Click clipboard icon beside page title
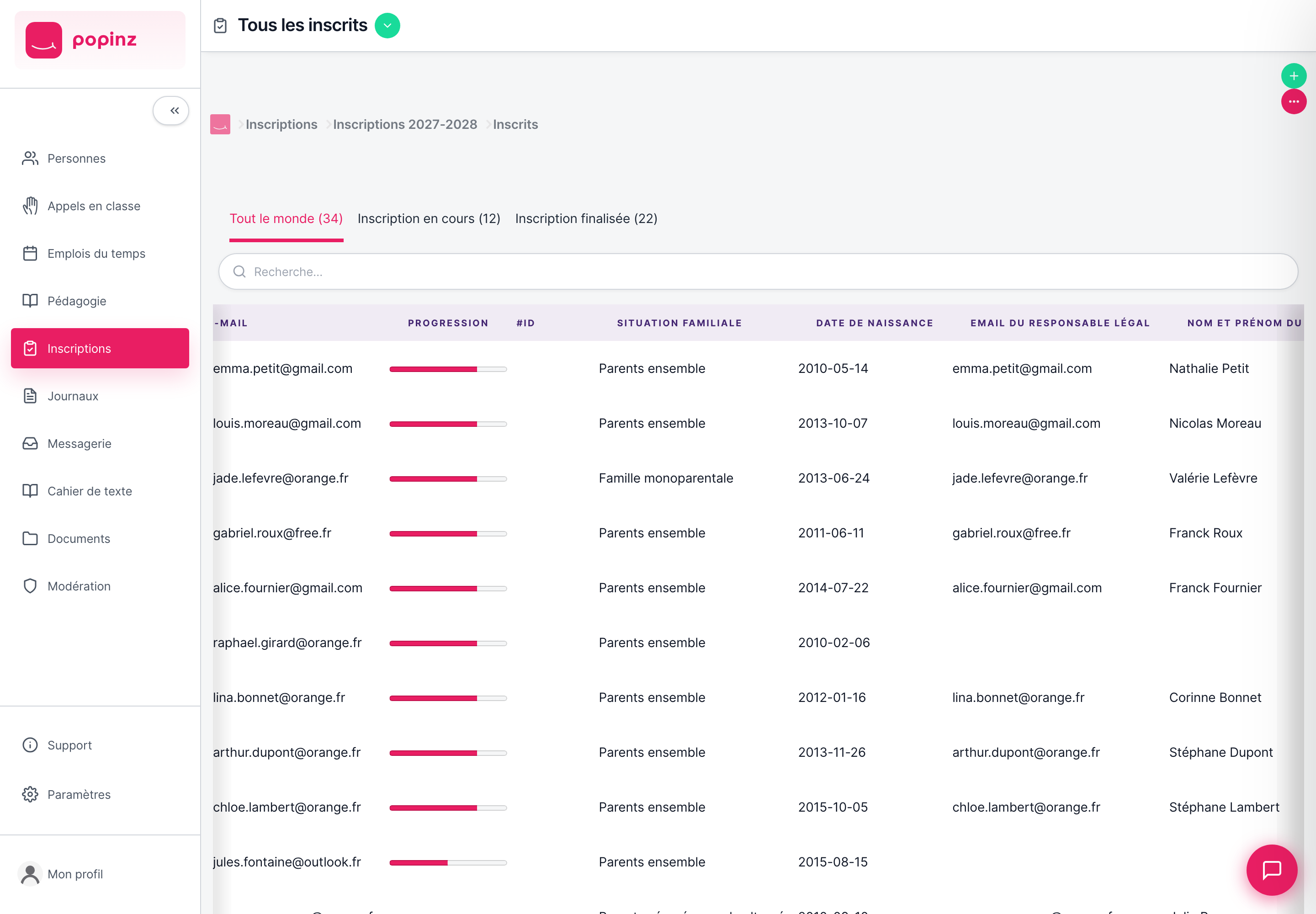Screen dimensions: 1316x914 click(221, 26)
